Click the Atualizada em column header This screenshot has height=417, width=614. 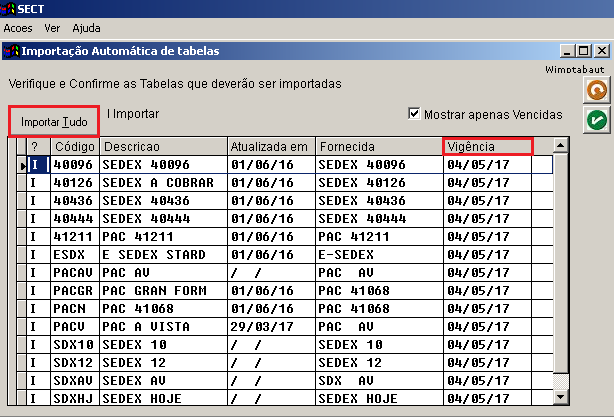click(271, 147)
